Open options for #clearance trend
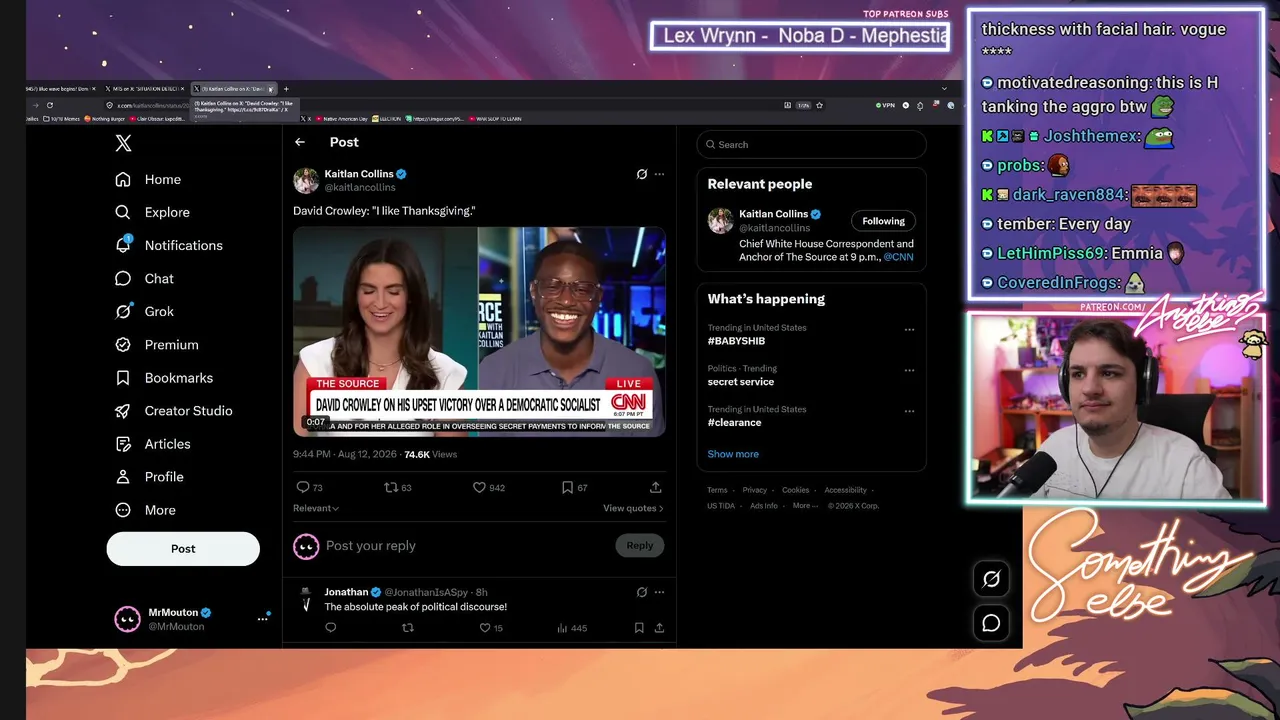This screenshot has height=720, width=1280. [909, 411]
